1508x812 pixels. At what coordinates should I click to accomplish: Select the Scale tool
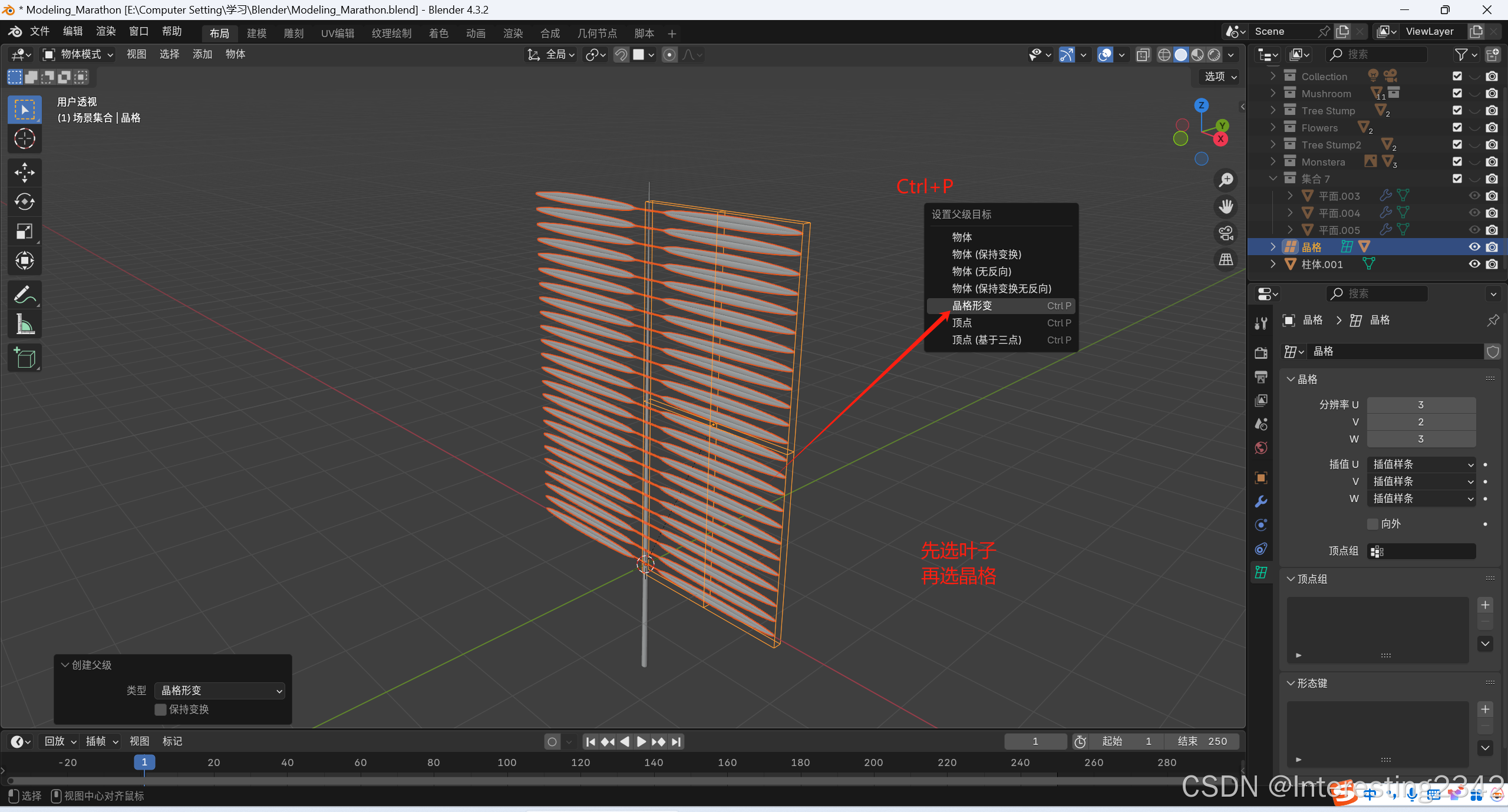click(24, 231)
